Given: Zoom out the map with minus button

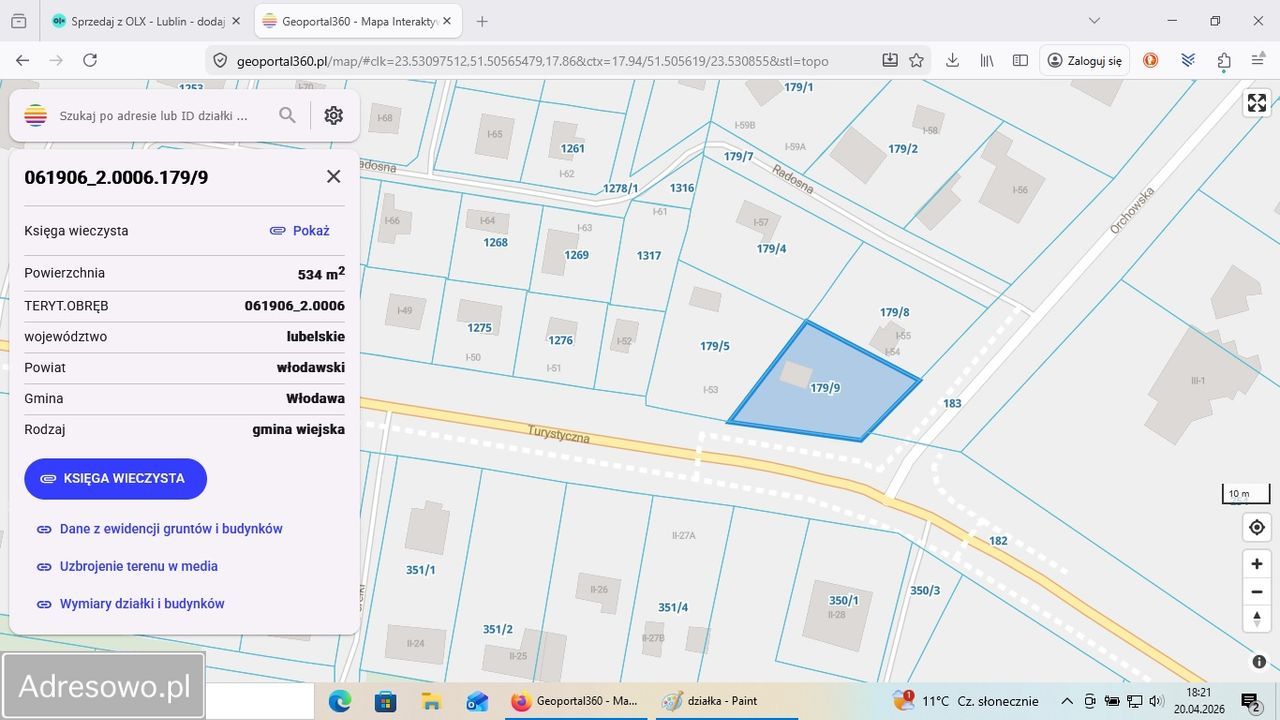Looking at the screenshot, I should 1257,591.
